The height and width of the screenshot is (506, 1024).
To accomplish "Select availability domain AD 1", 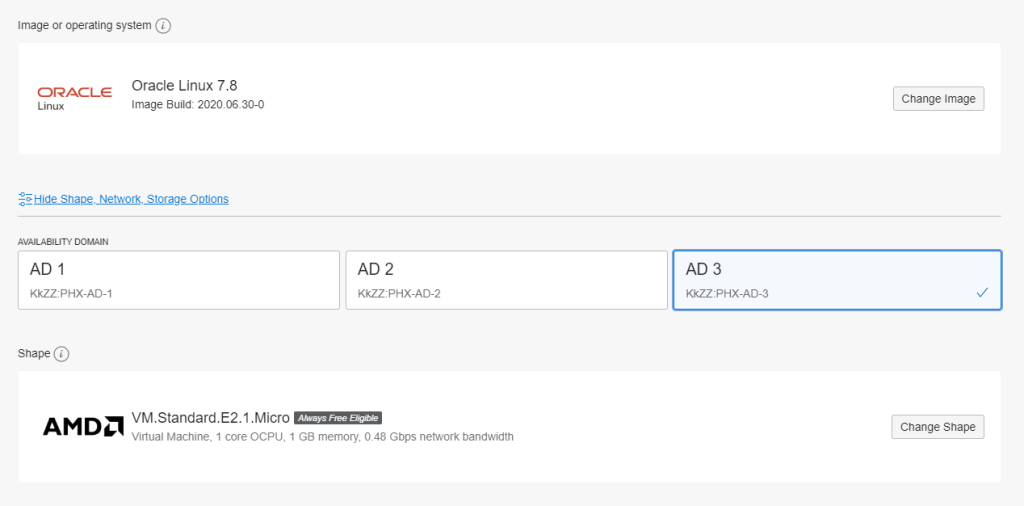I will pos(179,280).
